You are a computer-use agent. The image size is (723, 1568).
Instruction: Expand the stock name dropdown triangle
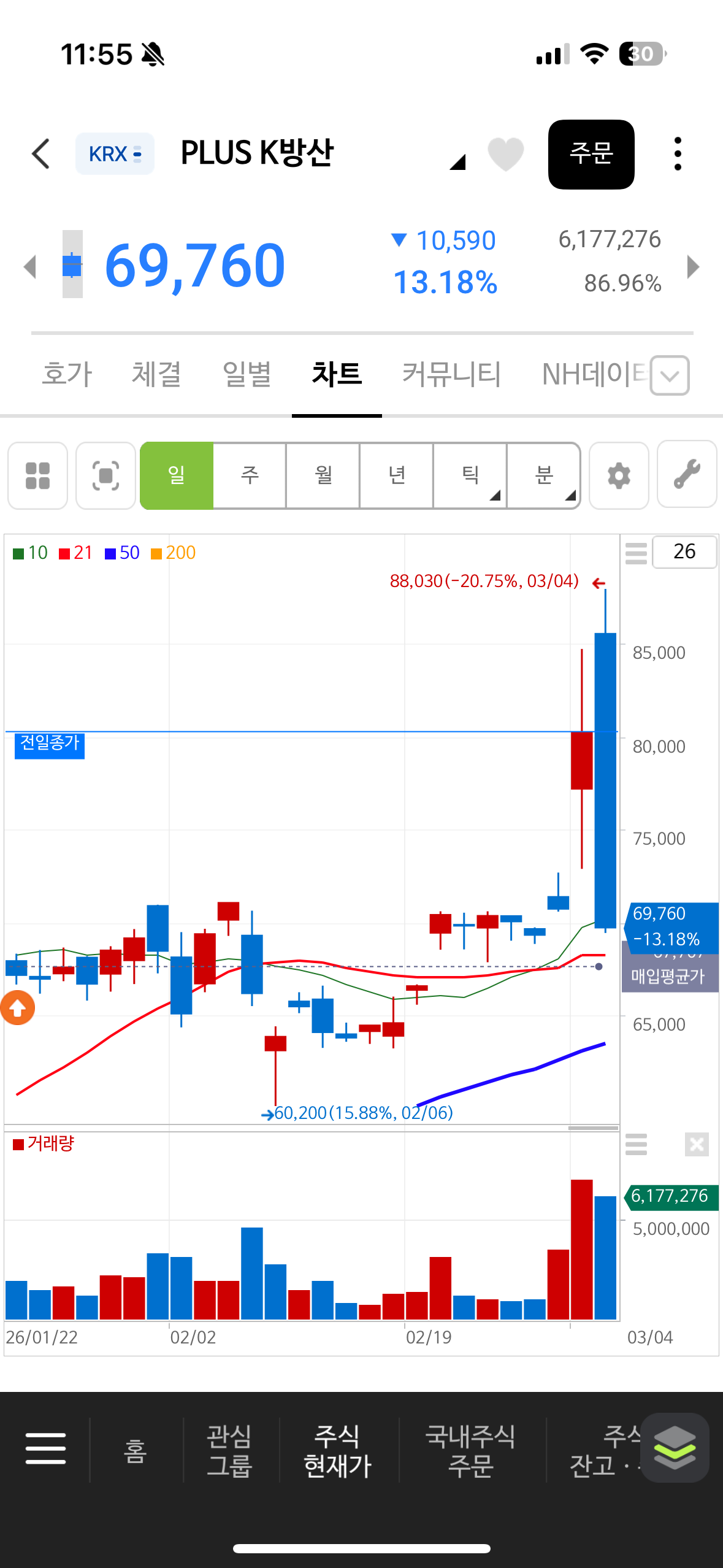pos(457,162)
